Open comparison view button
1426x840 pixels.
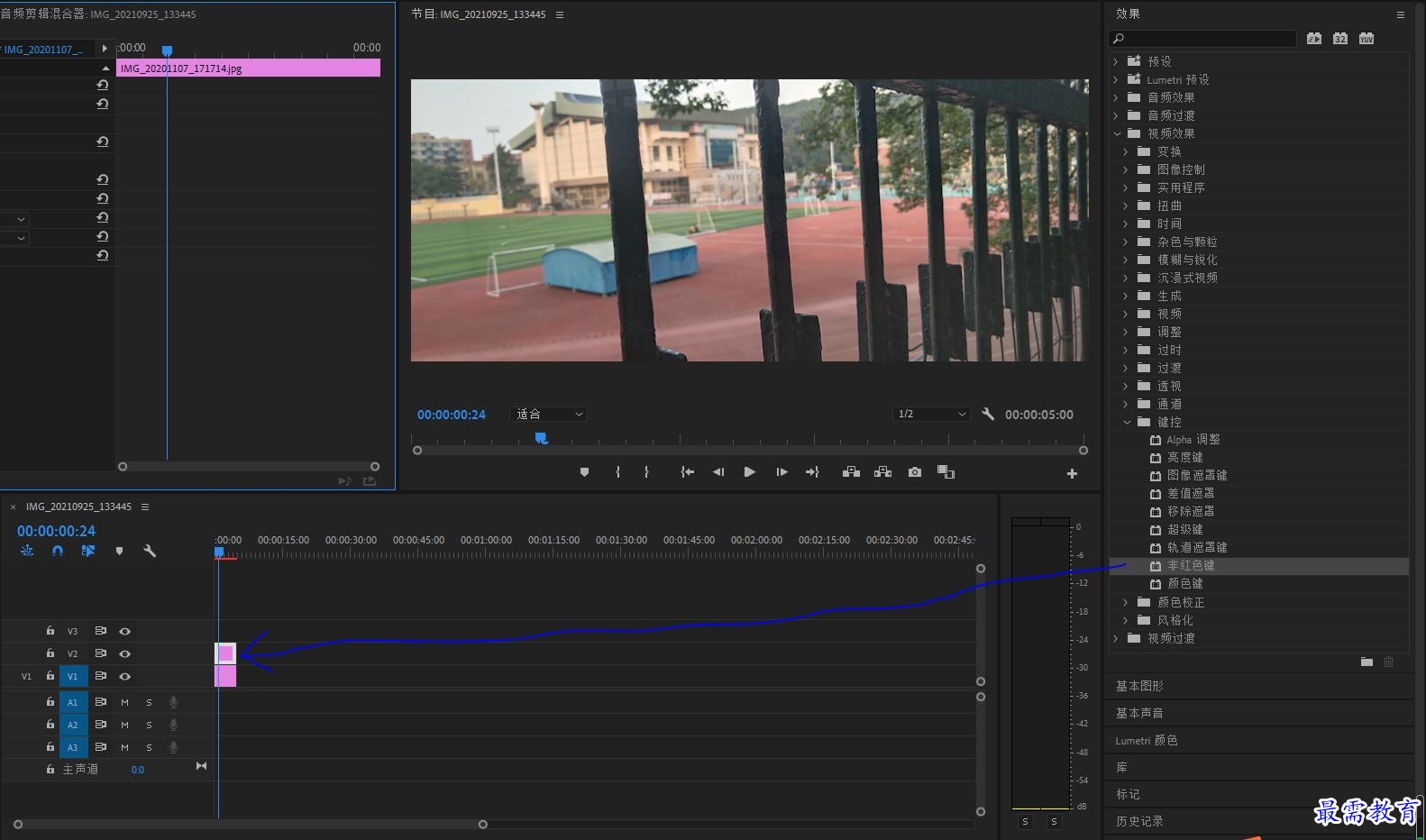946,472
